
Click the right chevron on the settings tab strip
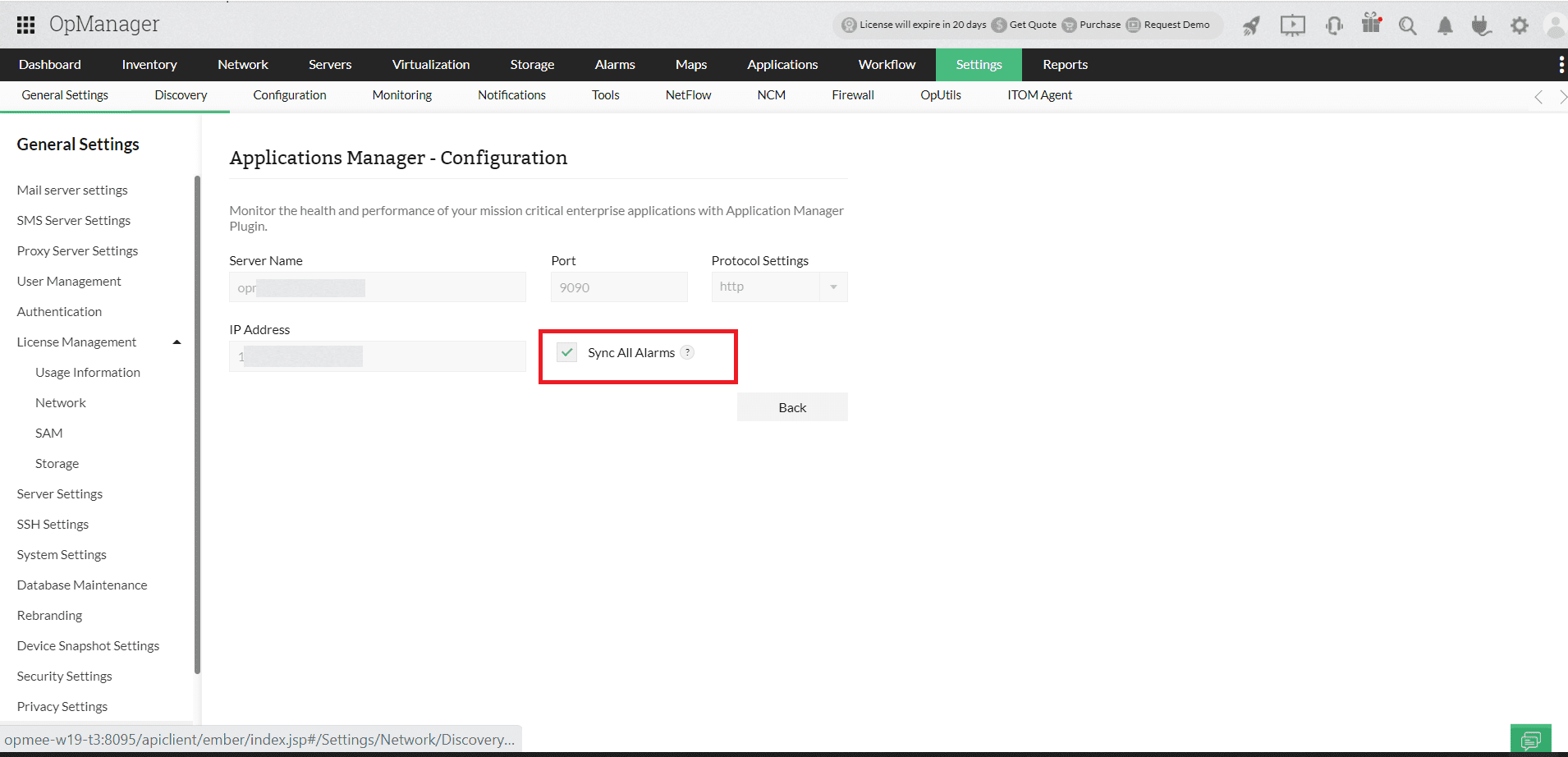(x=1562, y=96)
